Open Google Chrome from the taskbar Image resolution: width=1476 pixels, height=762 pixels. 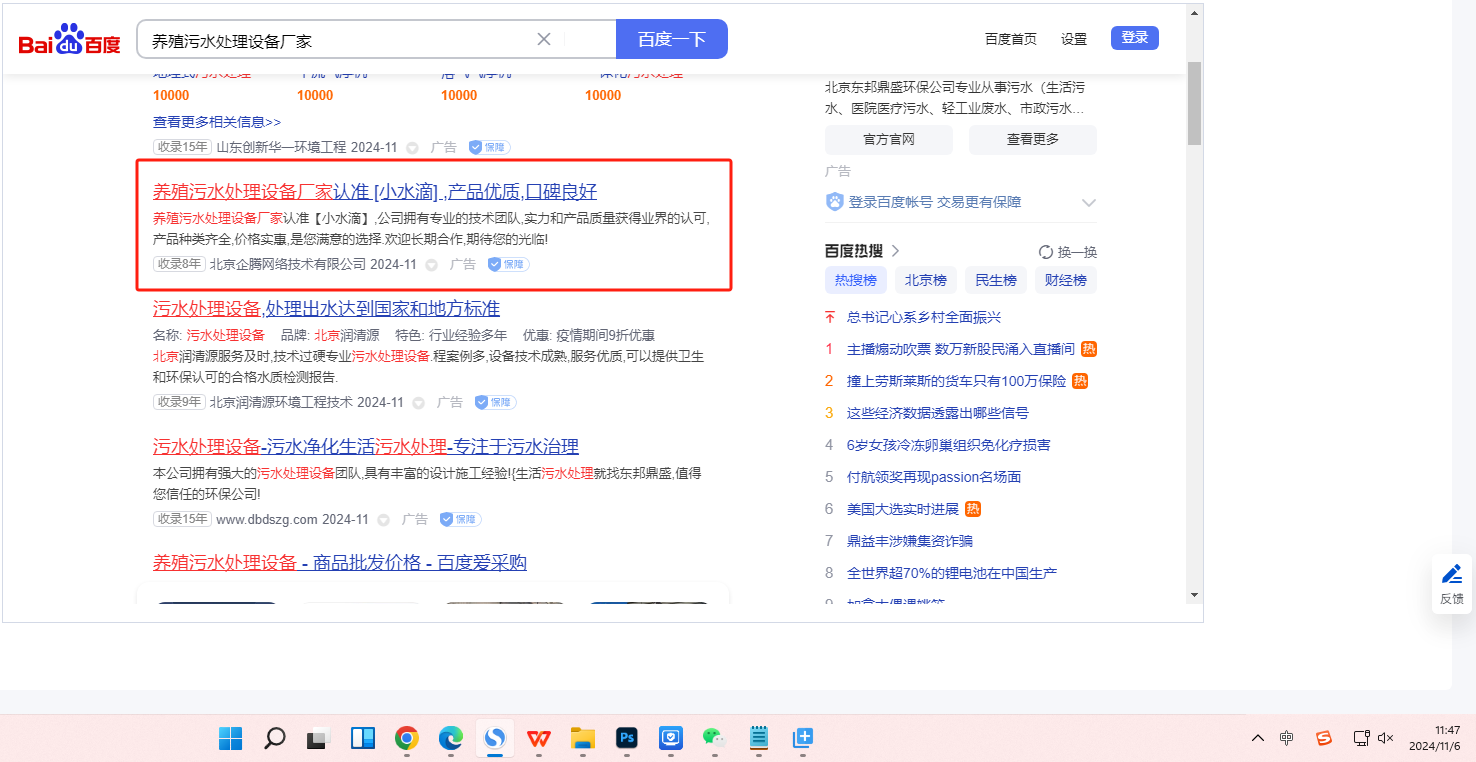tap(406, 738)
